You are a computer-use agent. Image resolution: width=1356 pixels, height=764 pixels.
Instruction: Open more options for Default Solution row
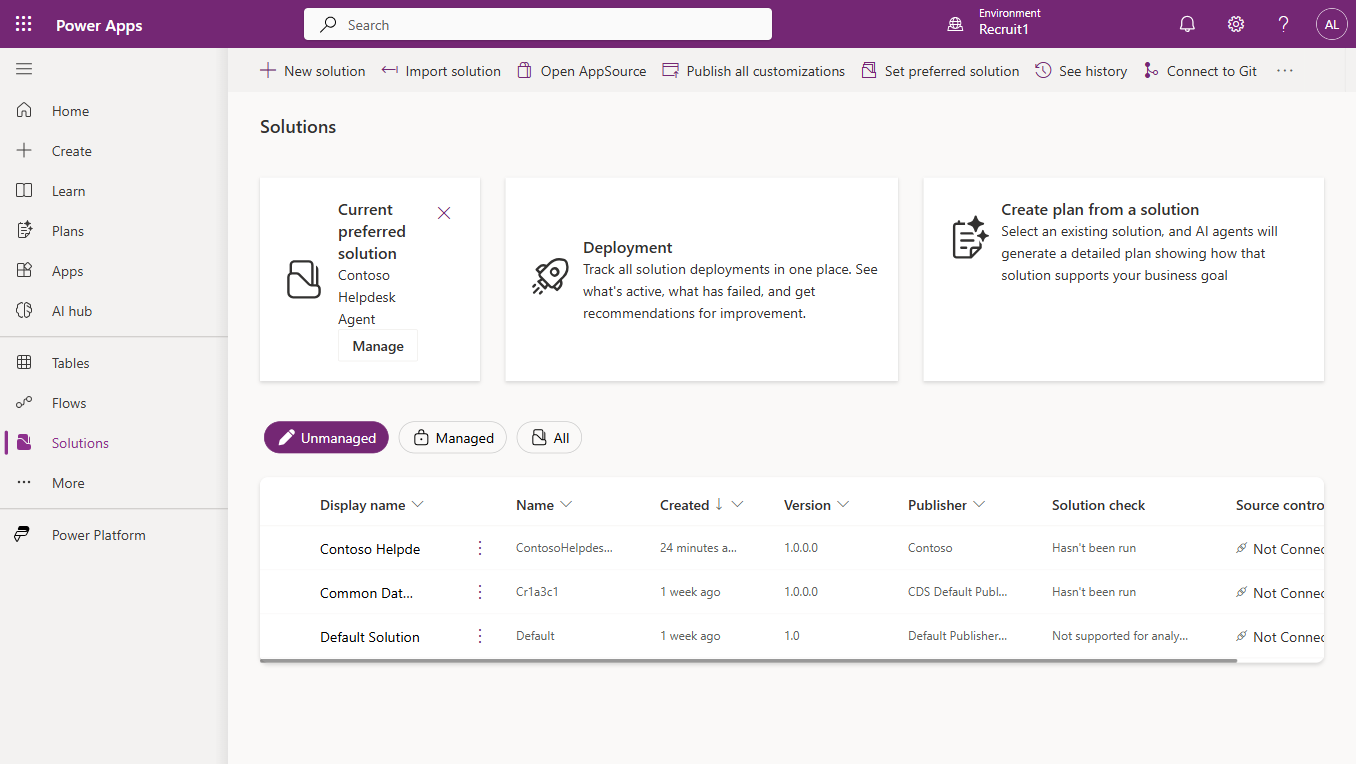coord(480,636)
